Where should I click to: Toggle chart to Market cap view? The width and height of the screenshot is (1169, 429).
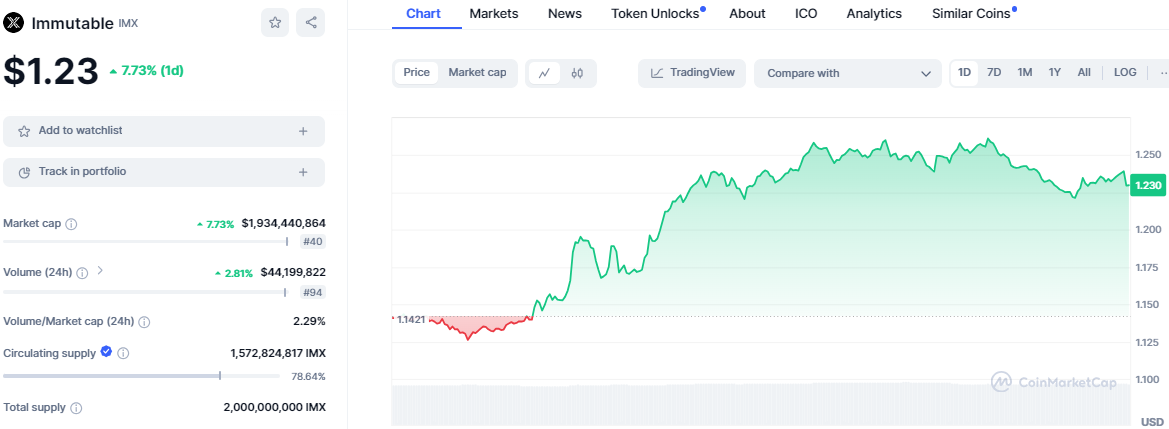pyautogui.click(x=477, y=72)
